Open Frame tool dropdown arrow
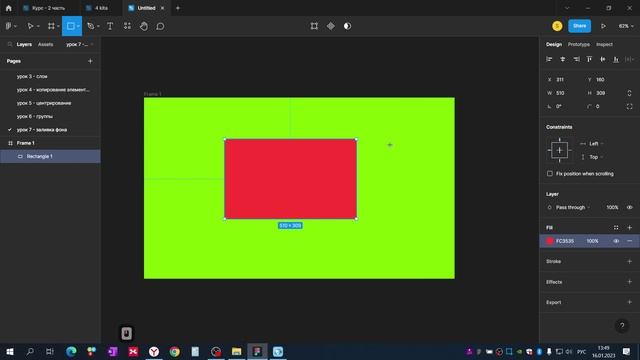Viewport: 640px width, 360px height. pos(58,27)
